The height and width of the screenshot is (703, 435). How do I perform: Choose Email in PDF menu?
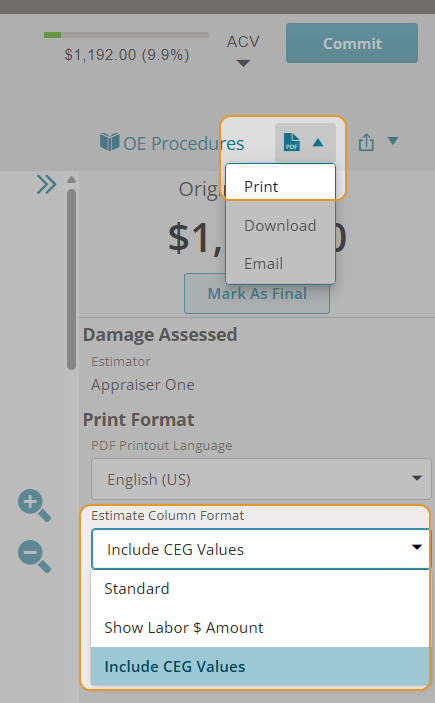click(x=281, y=264)
